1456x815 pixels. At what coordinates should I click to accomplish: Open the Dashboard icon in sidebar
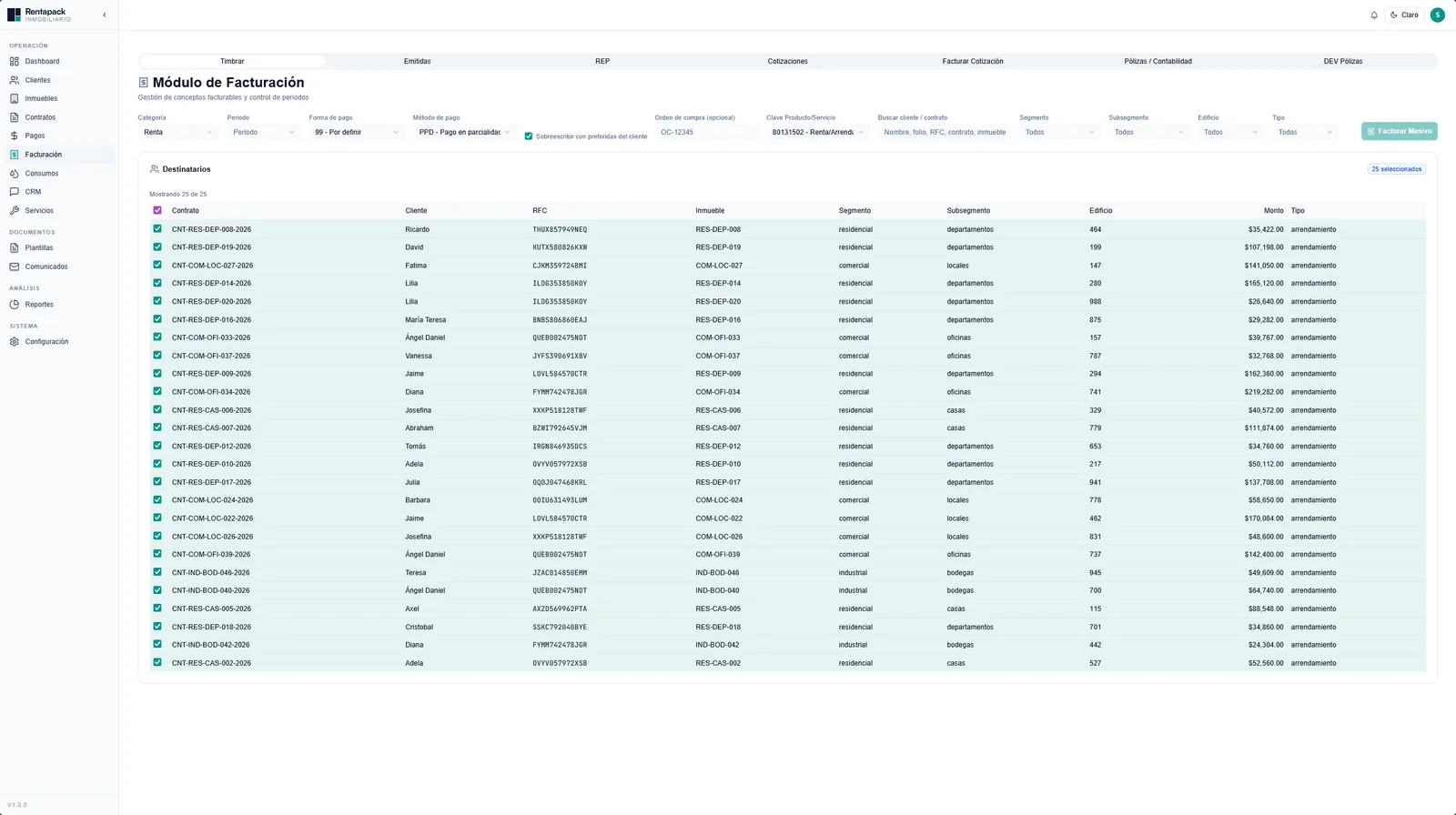pos(15,61)
